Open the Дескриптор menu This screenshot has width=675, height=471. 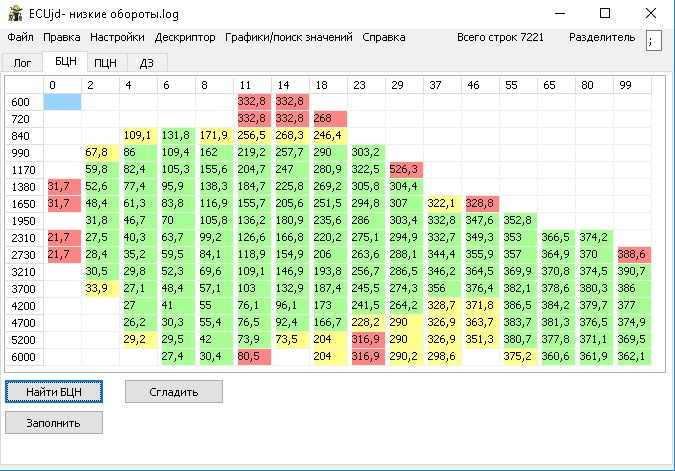click(x=185, y=37)
